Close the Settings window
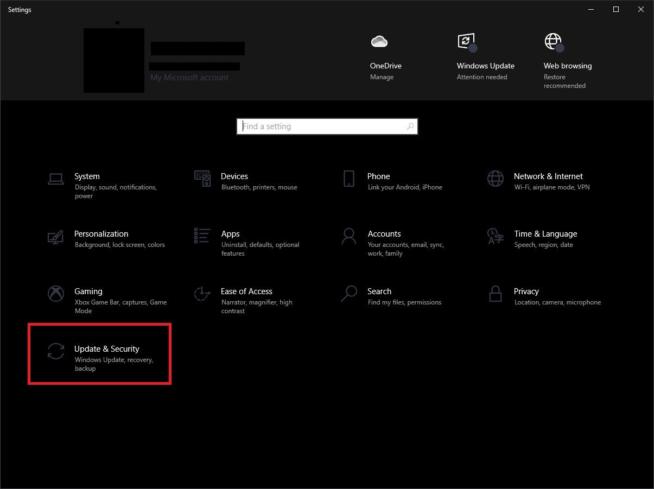This screenshot has height=489, width=654. (x=641, y=9)
